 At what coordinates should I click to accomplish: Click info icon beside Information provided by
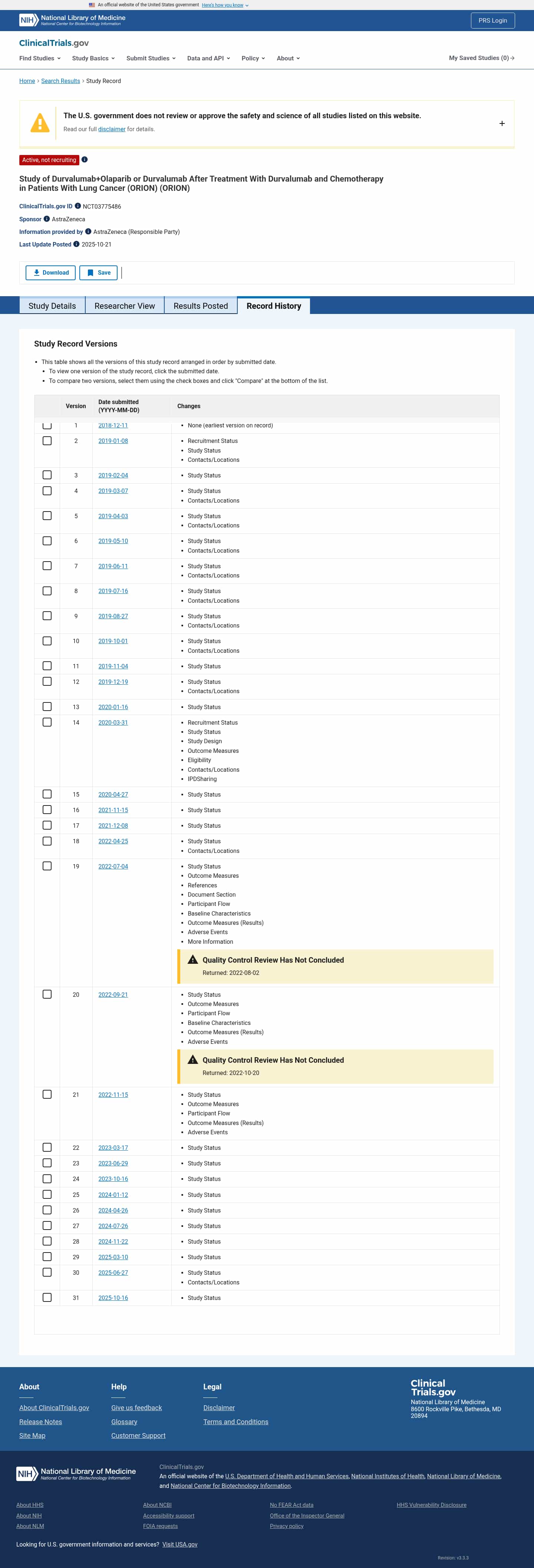[x=88, y=231]
